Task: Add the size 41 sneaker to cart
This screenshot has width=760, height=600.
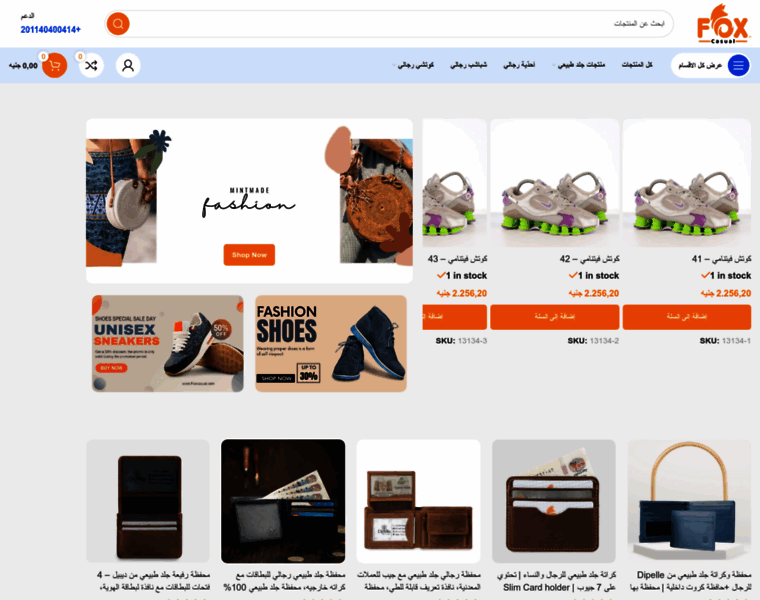Action: coord(687,316)
